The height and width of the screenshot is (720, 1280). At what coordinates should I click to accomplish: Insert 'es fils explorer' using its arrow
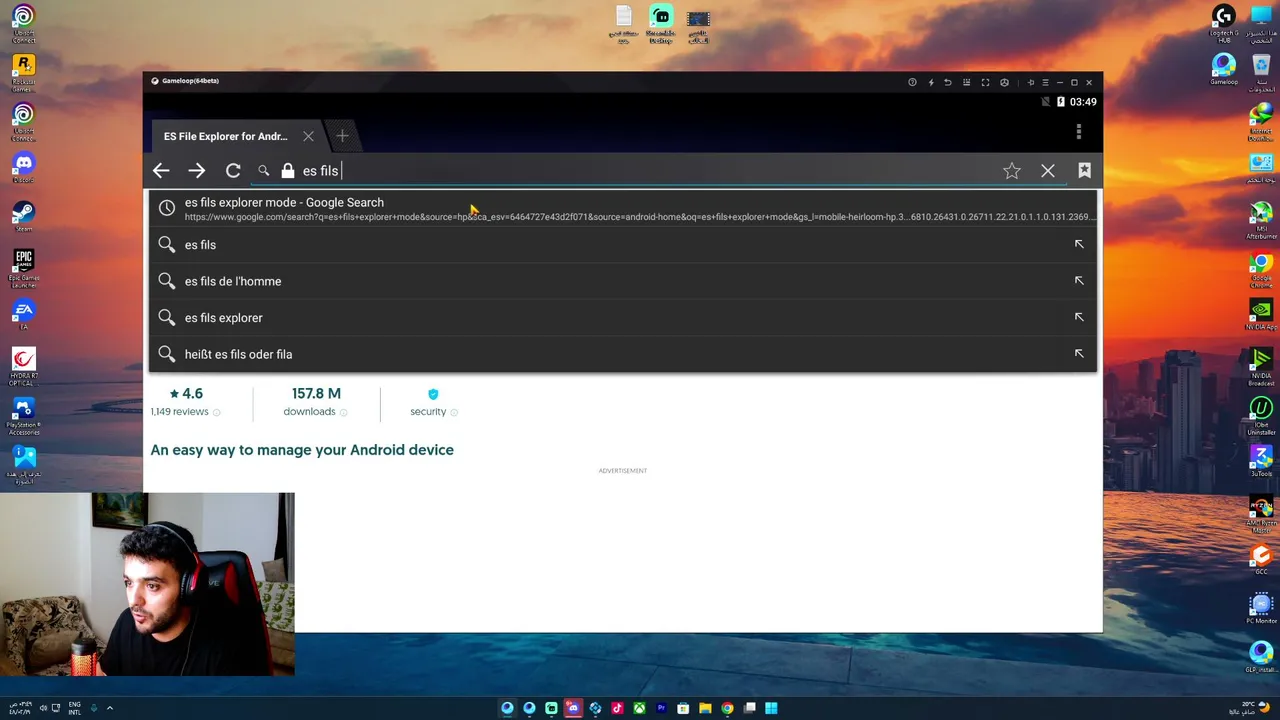click(1079, 317)
